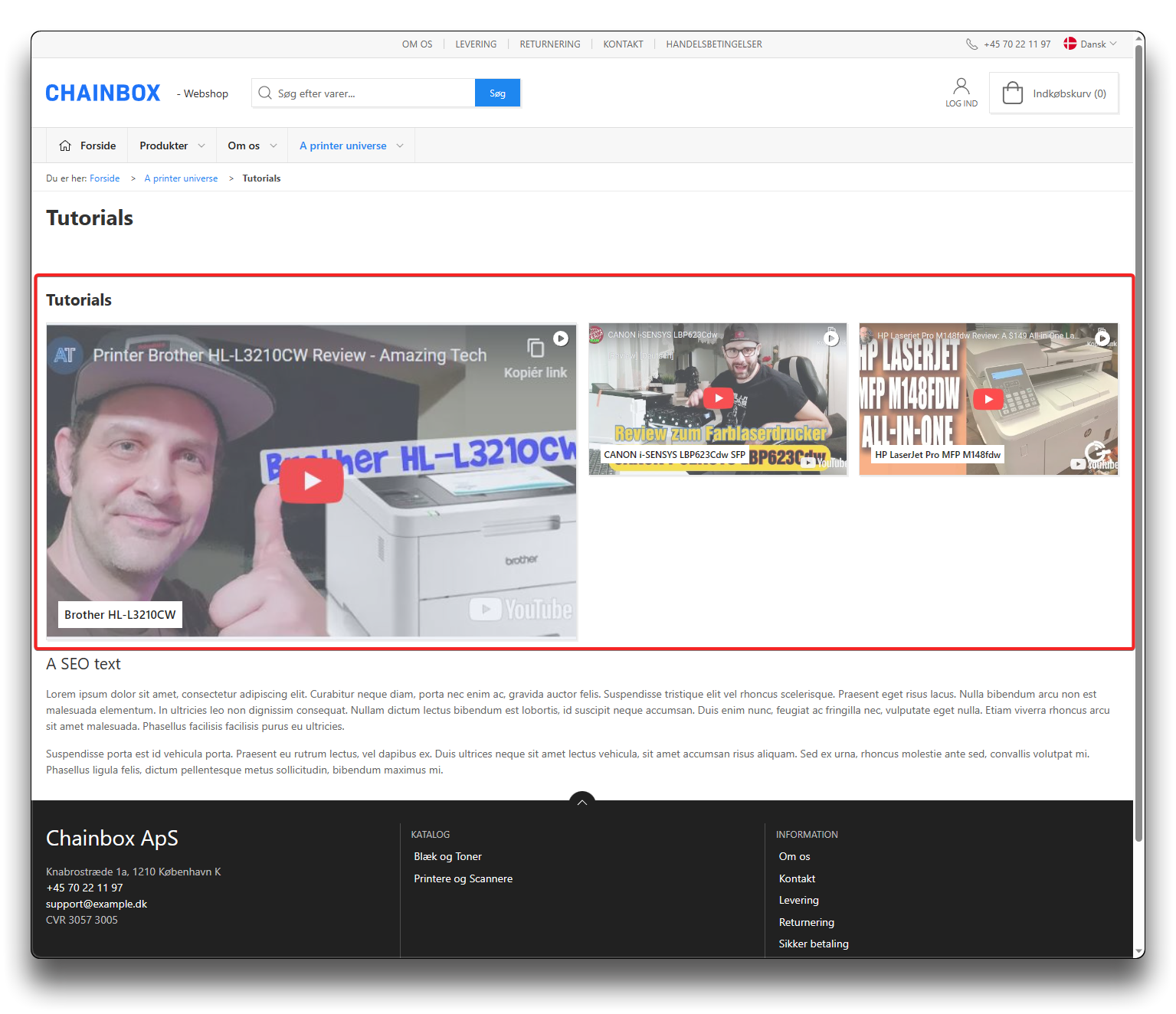Open Blæk og Toner footer link

coord(447,856)
